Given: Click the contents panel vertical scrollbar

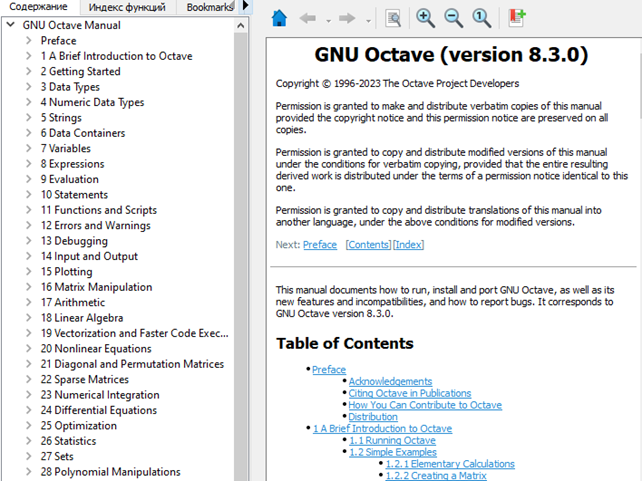Looking at the screenshot, I should click(240, 250).
